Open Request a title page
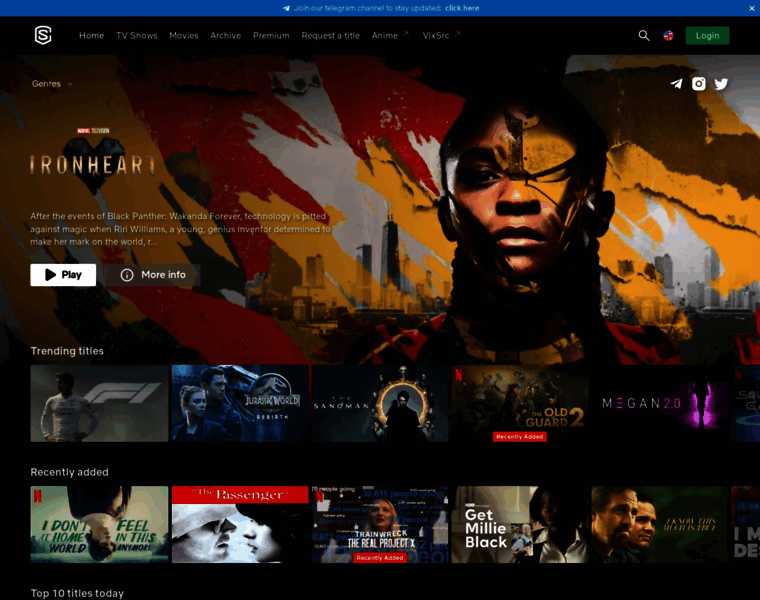760x600 pixels. point(331,35)
